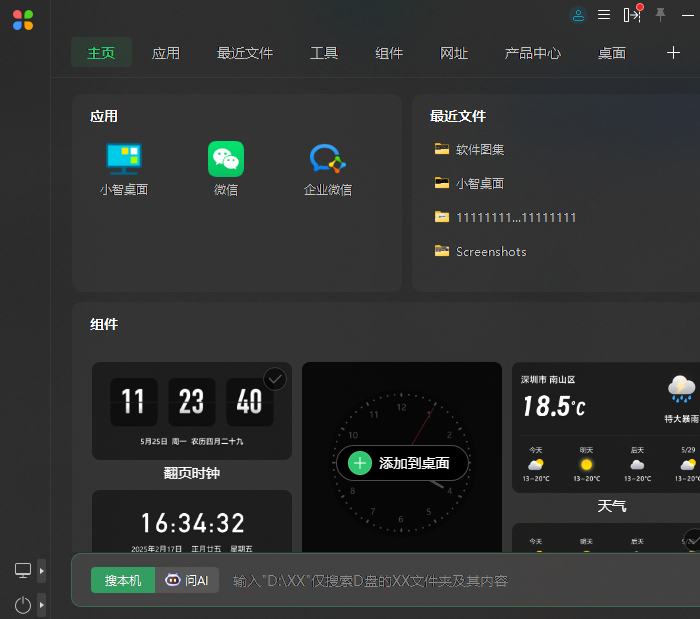Viewport: 700px width, 619px height.
Task: Click the green plus add-to-desktop icon
Action: click(360, 463)
